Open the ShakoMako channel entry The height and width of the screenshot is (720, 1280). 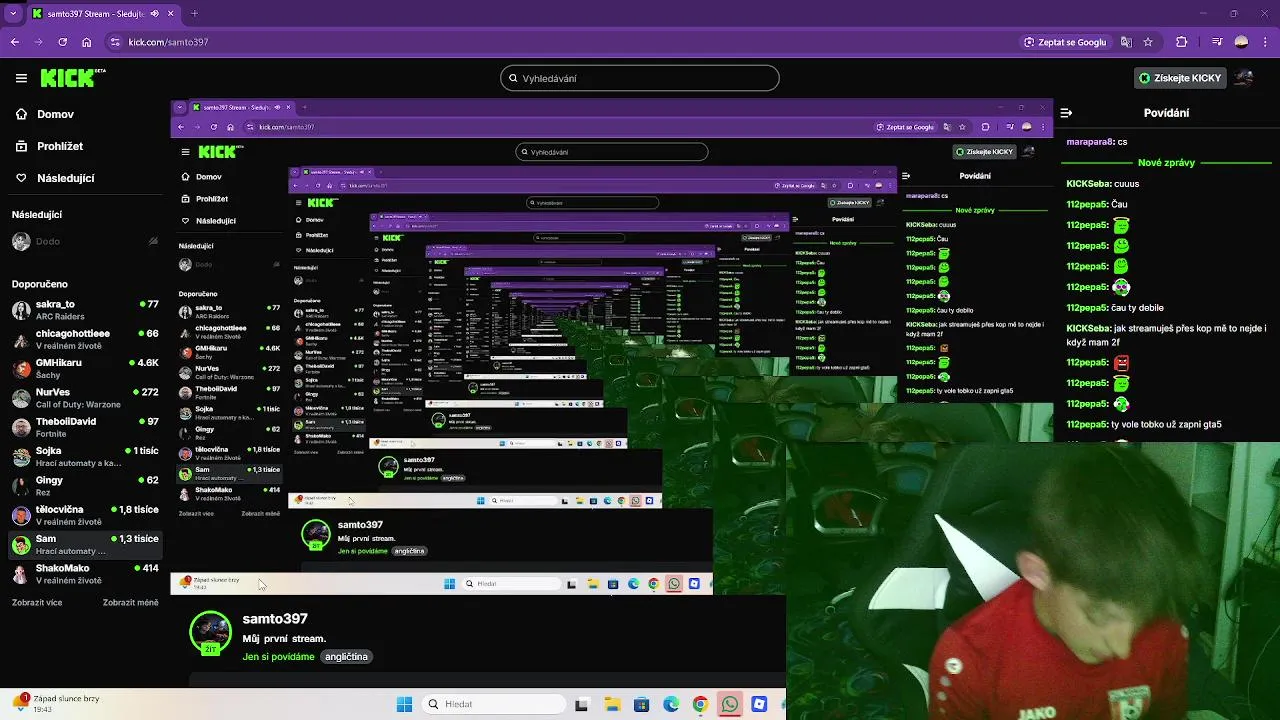point(85,574)
